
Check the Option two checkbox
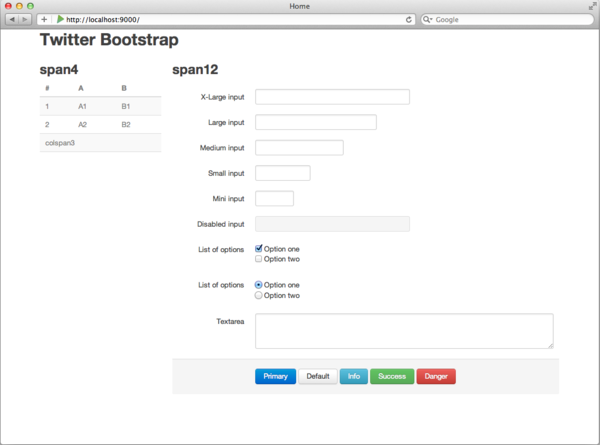coord(259,259)
